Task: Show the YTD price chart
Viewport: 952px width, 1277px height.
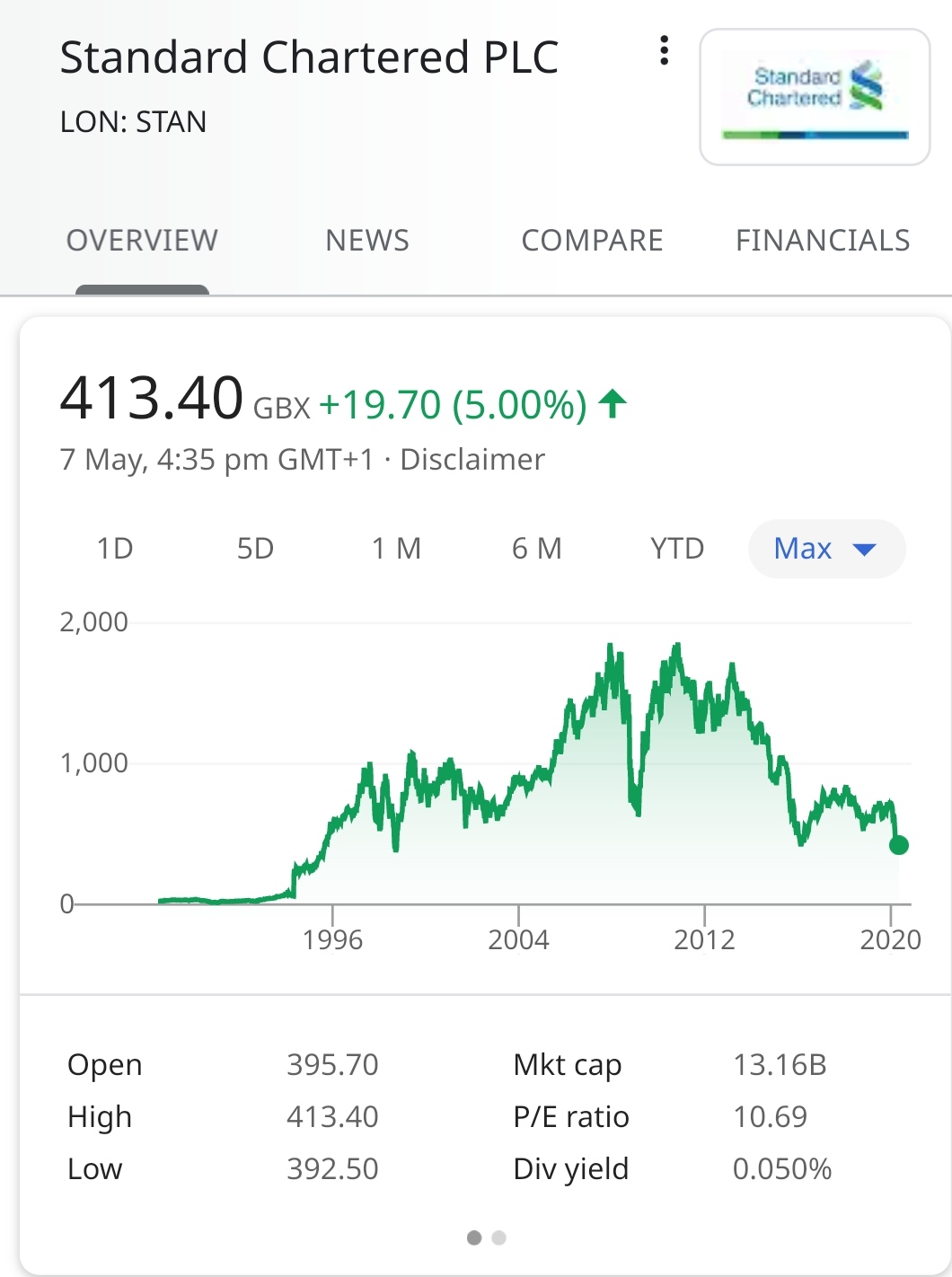Action: [x=677, y=549]
